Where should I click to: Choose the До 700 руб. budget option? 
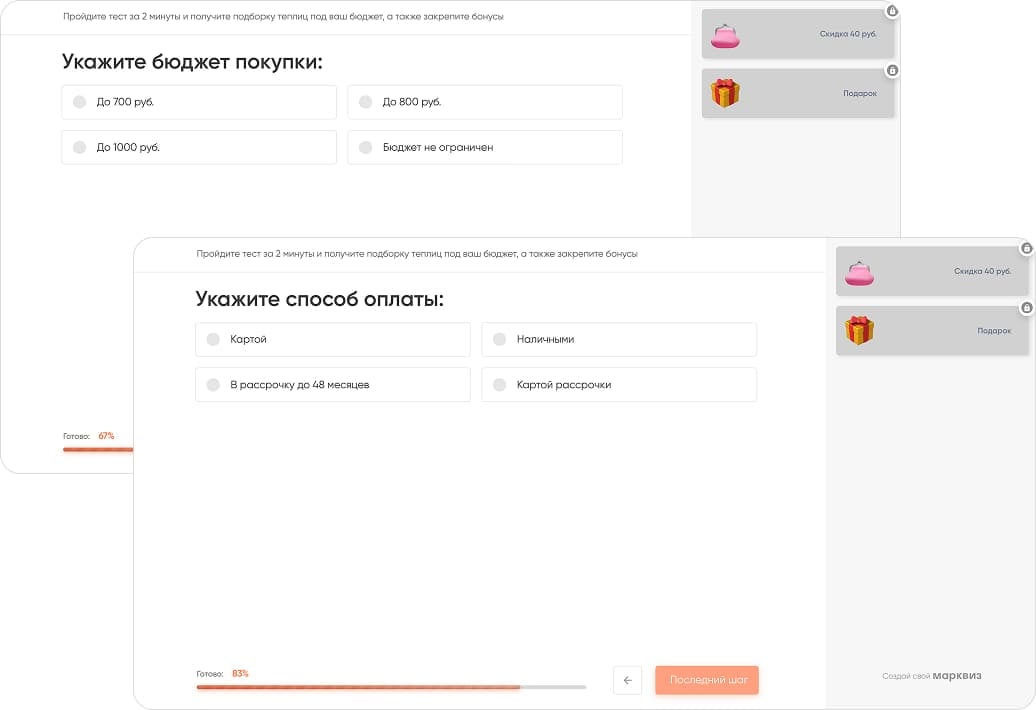click(198, 101)
